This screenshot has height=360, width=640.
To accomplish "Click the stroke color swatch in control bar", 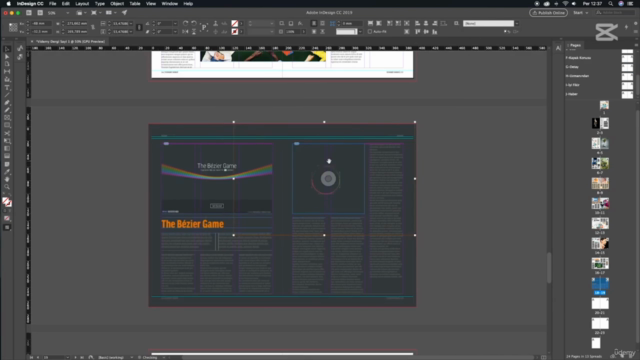I will click(x=235, y=31).
